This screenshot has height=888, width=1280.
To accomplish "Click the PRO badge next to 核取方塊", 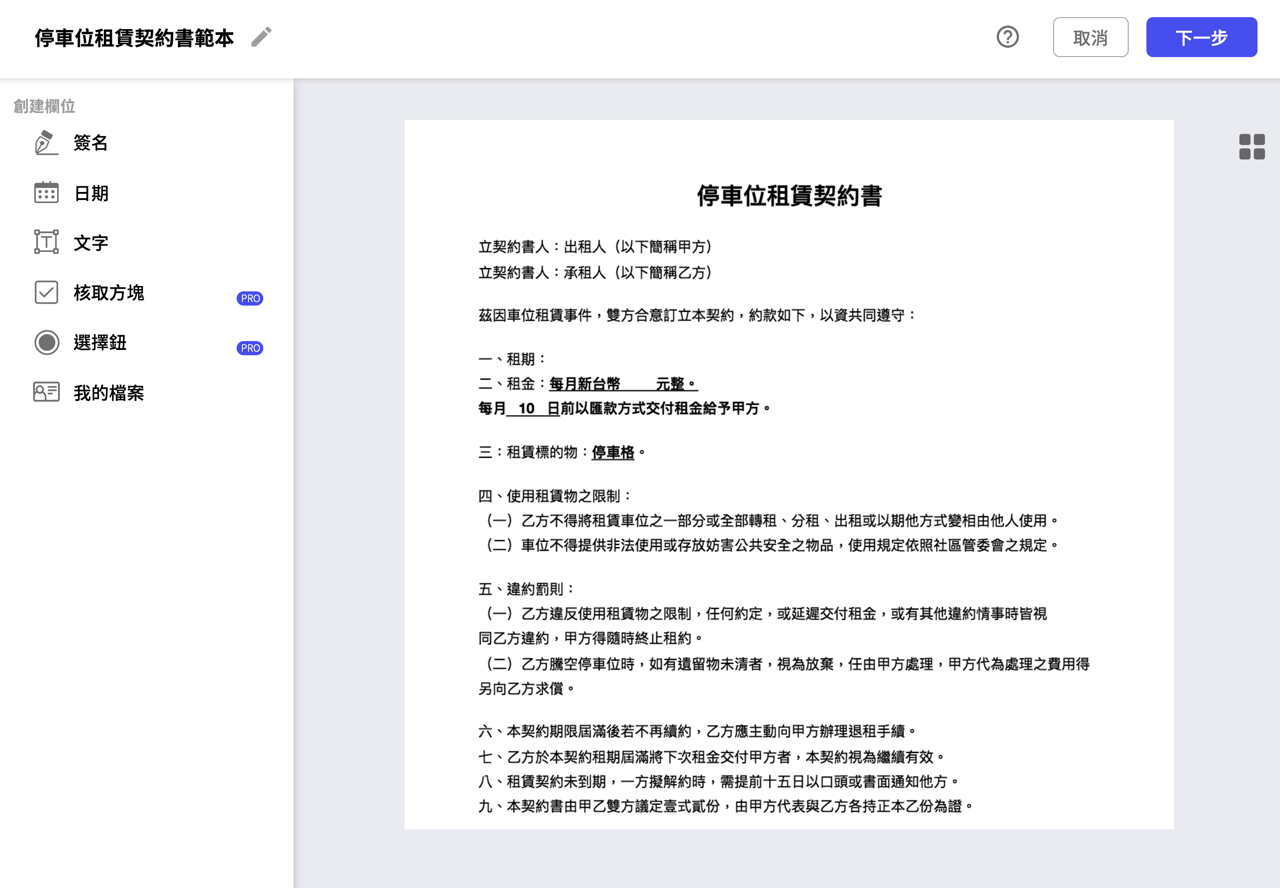I will (x=250, y=298).
